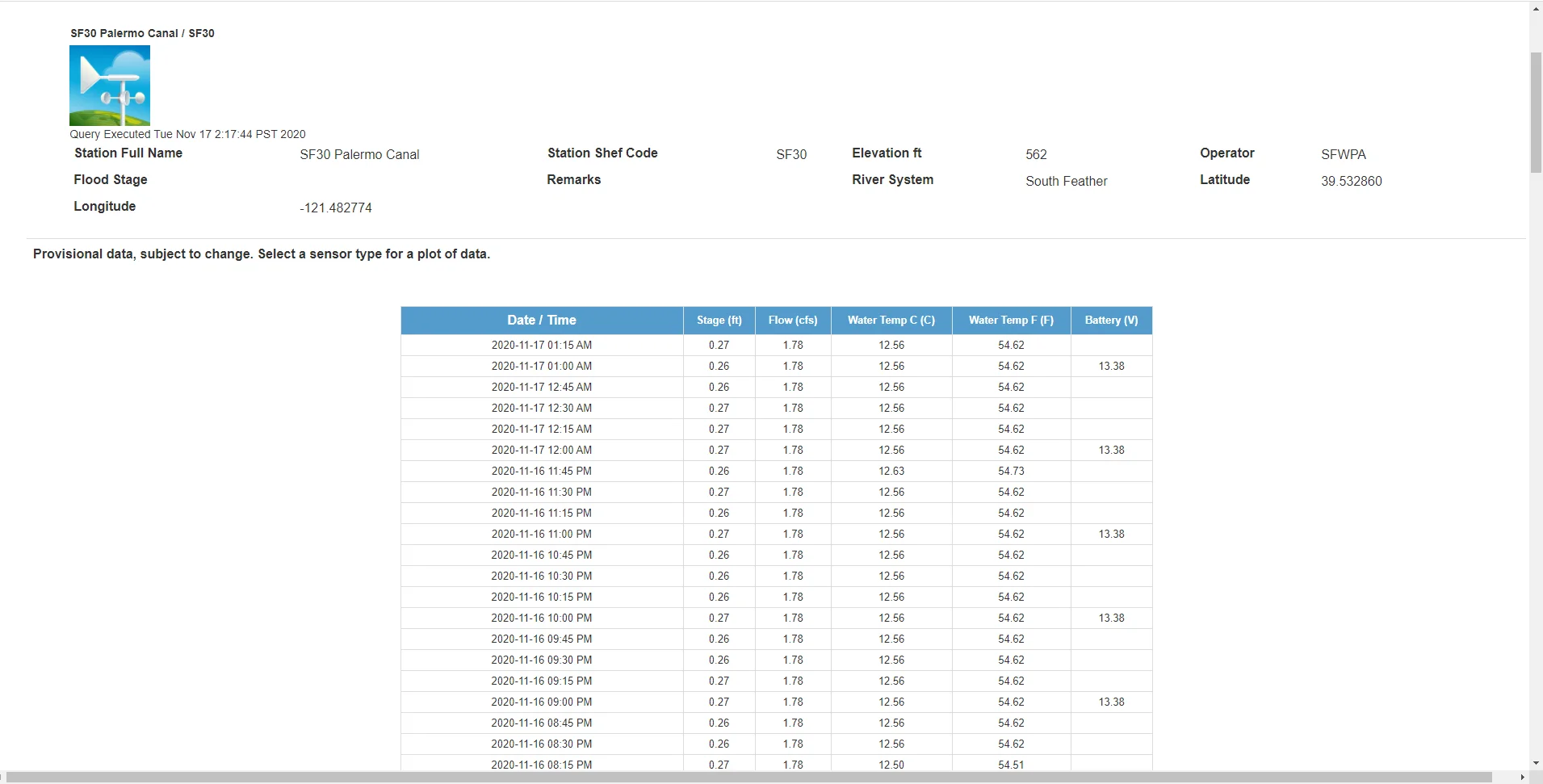Click date cell 2020-11-16 09:30 PM

pos(542,660)
